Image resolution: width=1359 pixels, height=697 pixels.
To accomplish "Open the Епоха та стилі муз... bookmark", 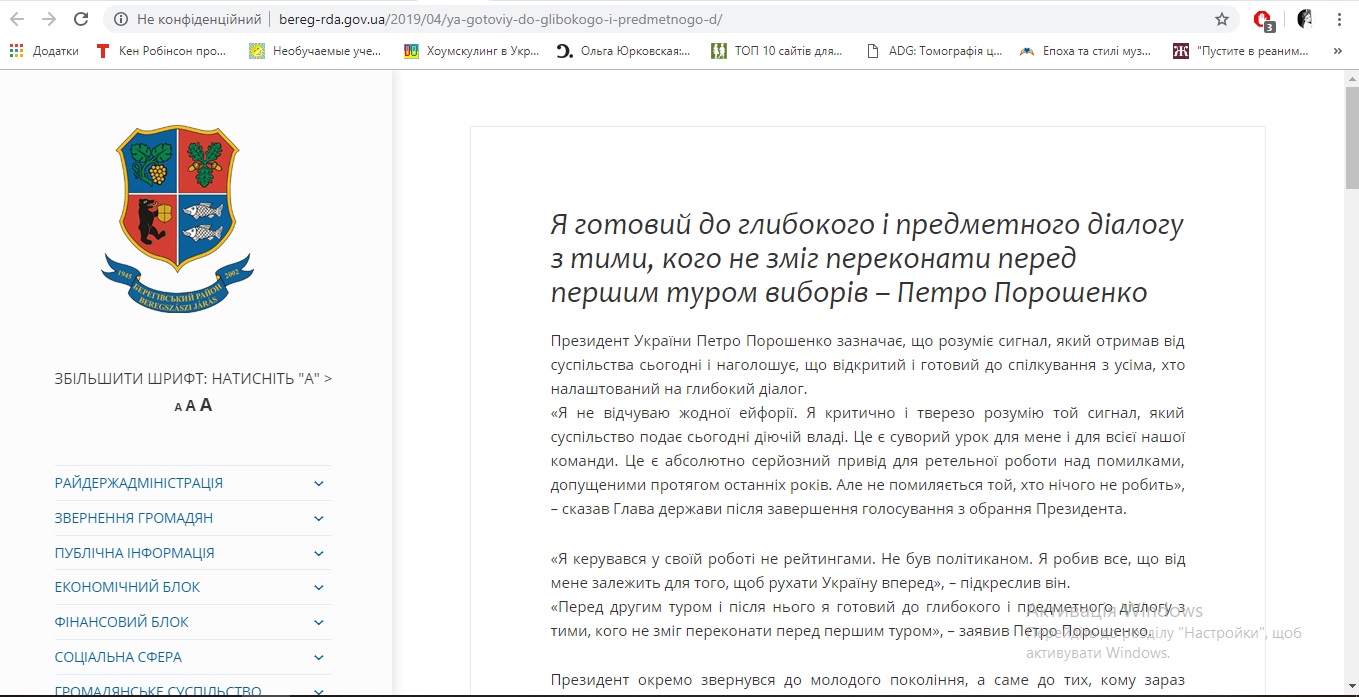I will coord(1087,50).
